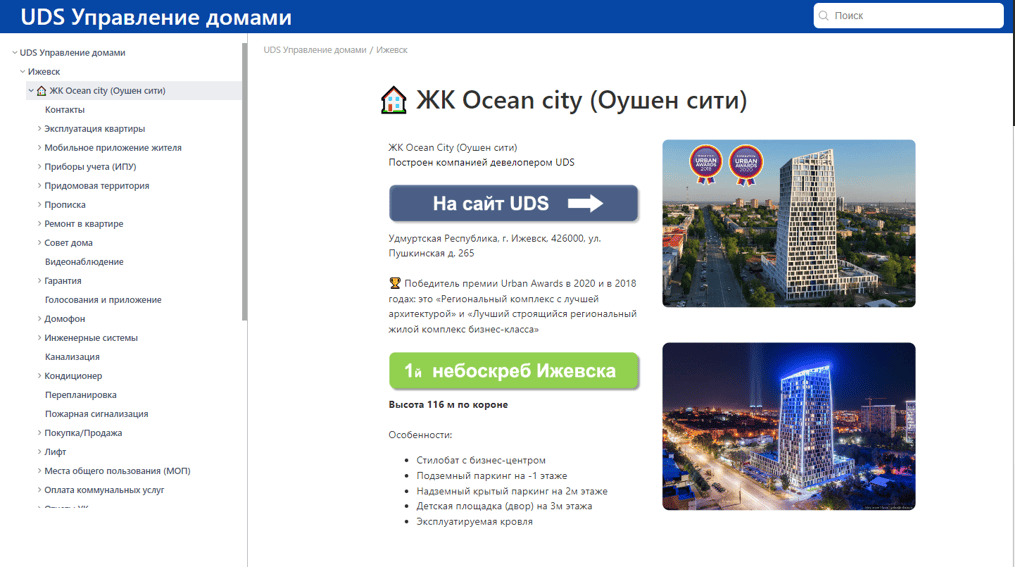
Task: Click the sidebar vertical scrollbar
Action: (x=244, y=181)
